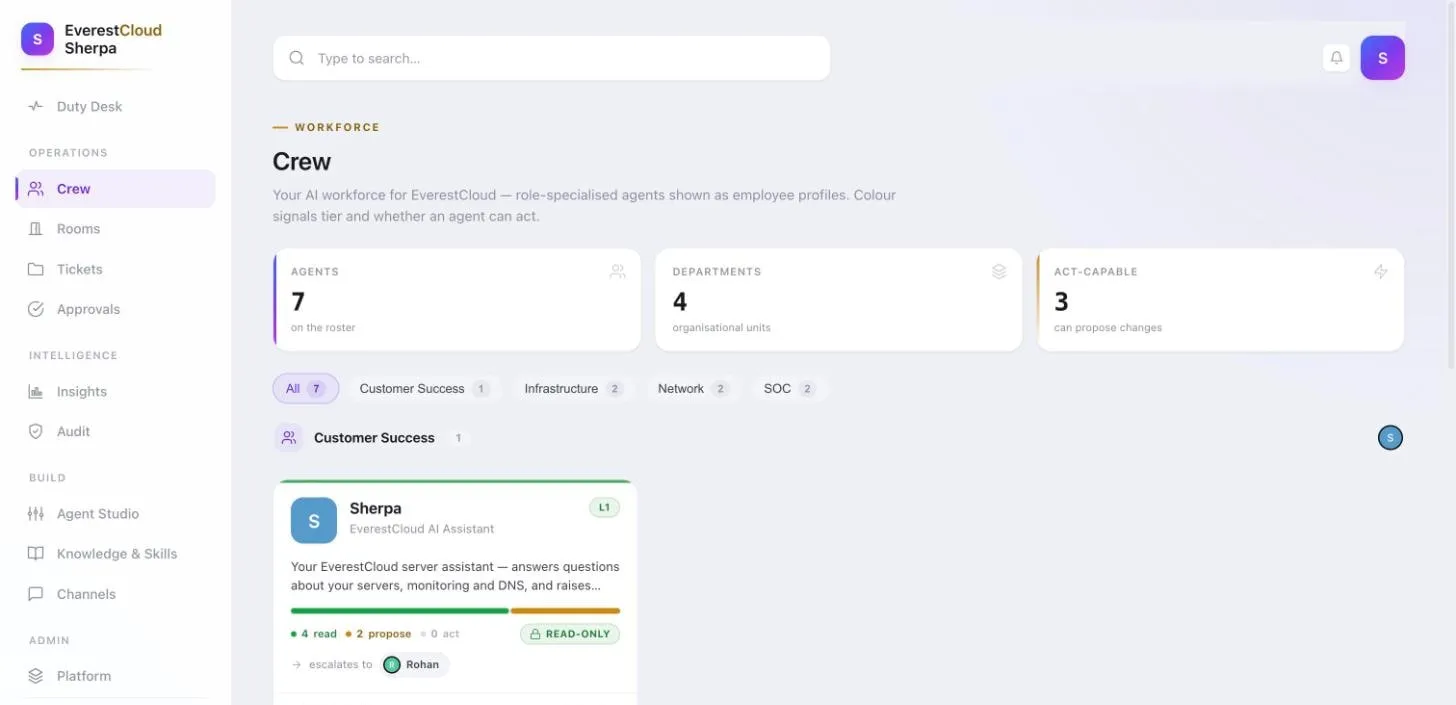Click the orange propose segment of capability bar
Screen dimensions: 1456x705
point(566,610)
